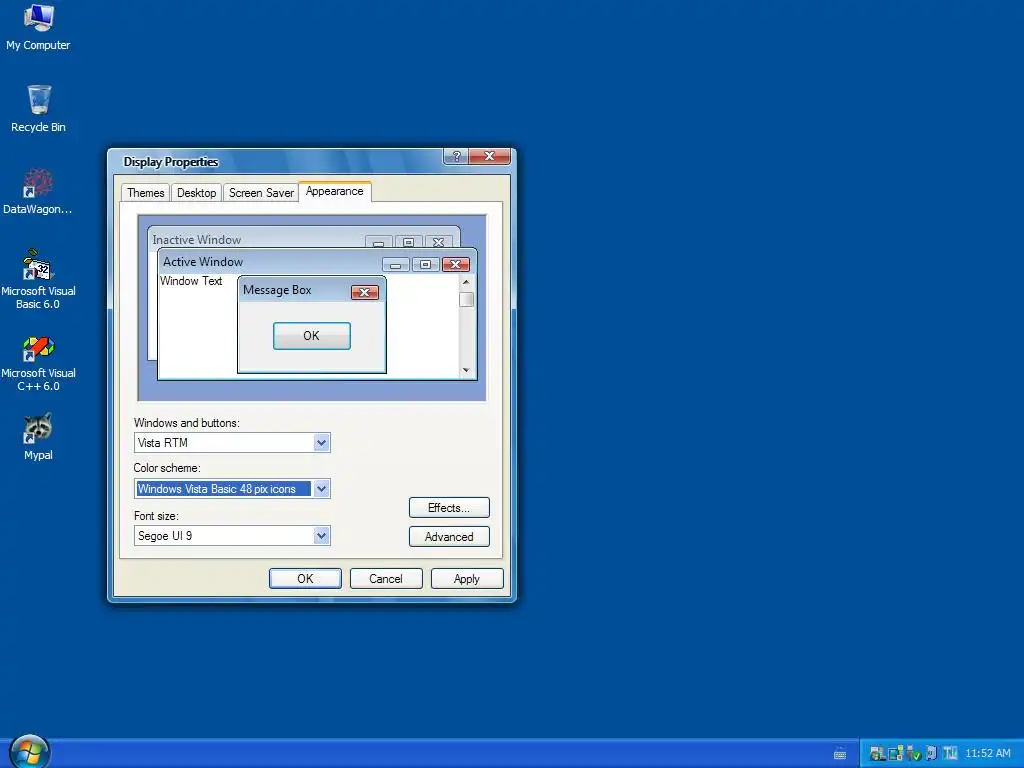Click the Active Window preview minimize button
The width and height of the screenshot is (1024, 768).
click(x=395, y=264)
